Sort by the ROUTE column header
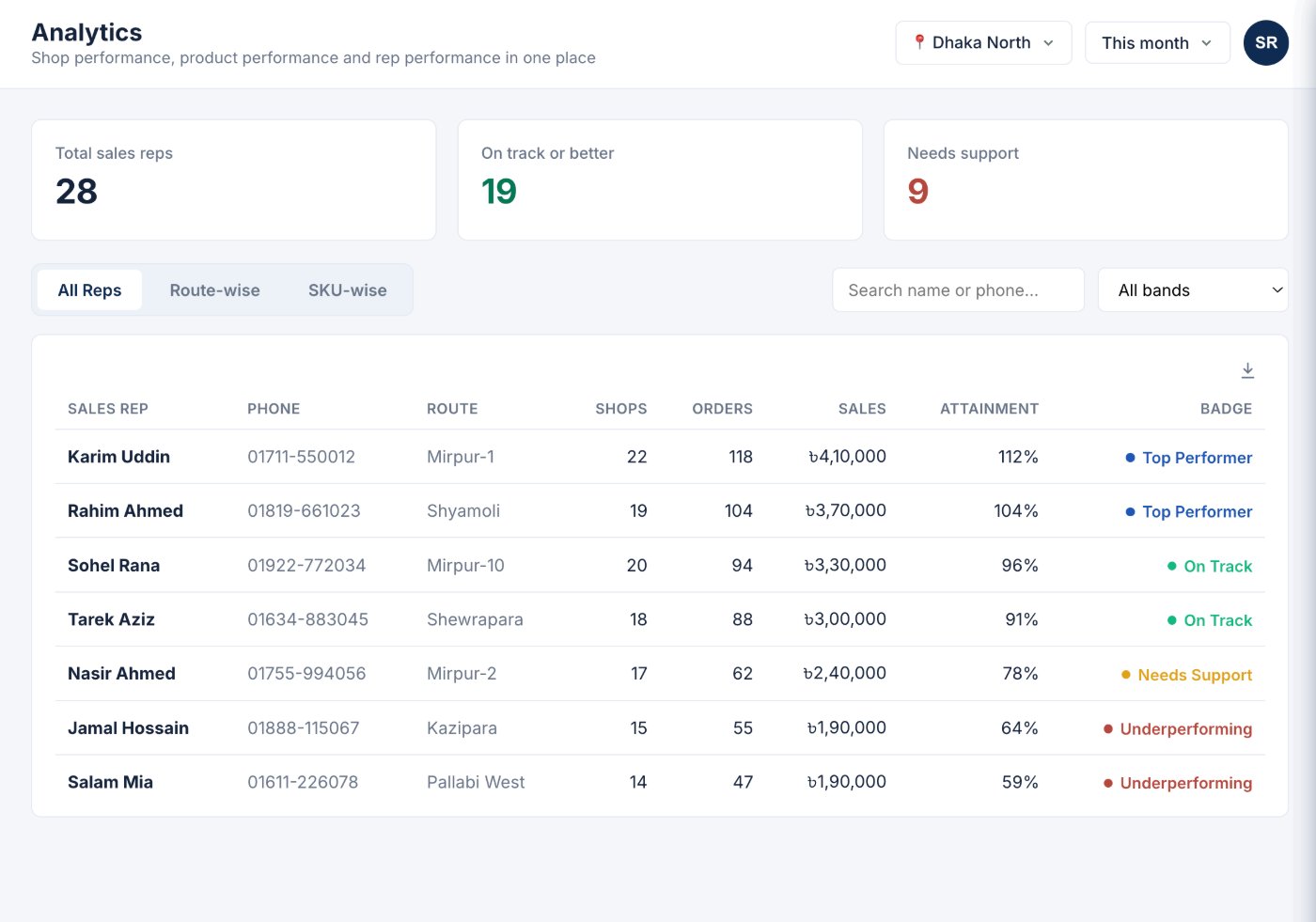Viewport: 1316px width, 922px height. pos(452,409)
